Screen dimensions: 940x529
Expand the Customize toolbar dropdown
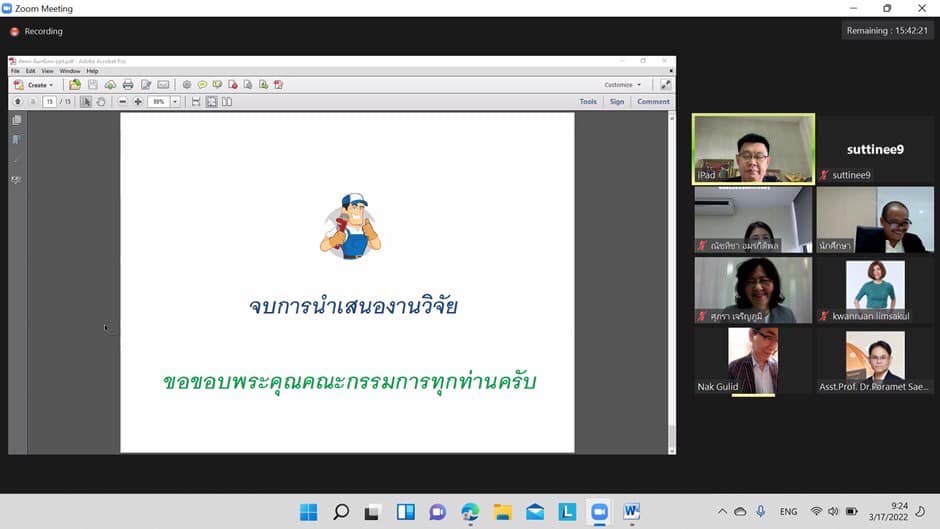[x=623, y=85]
